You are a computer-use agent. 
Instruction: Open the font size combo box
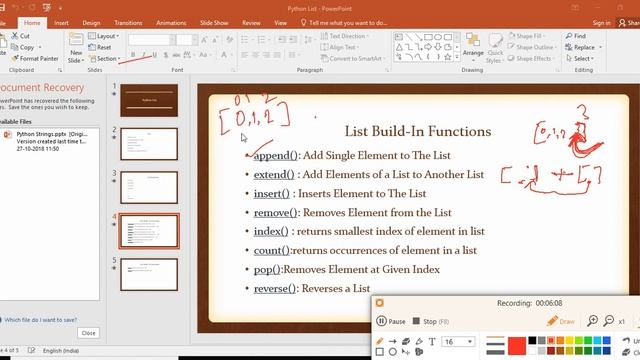187,40
